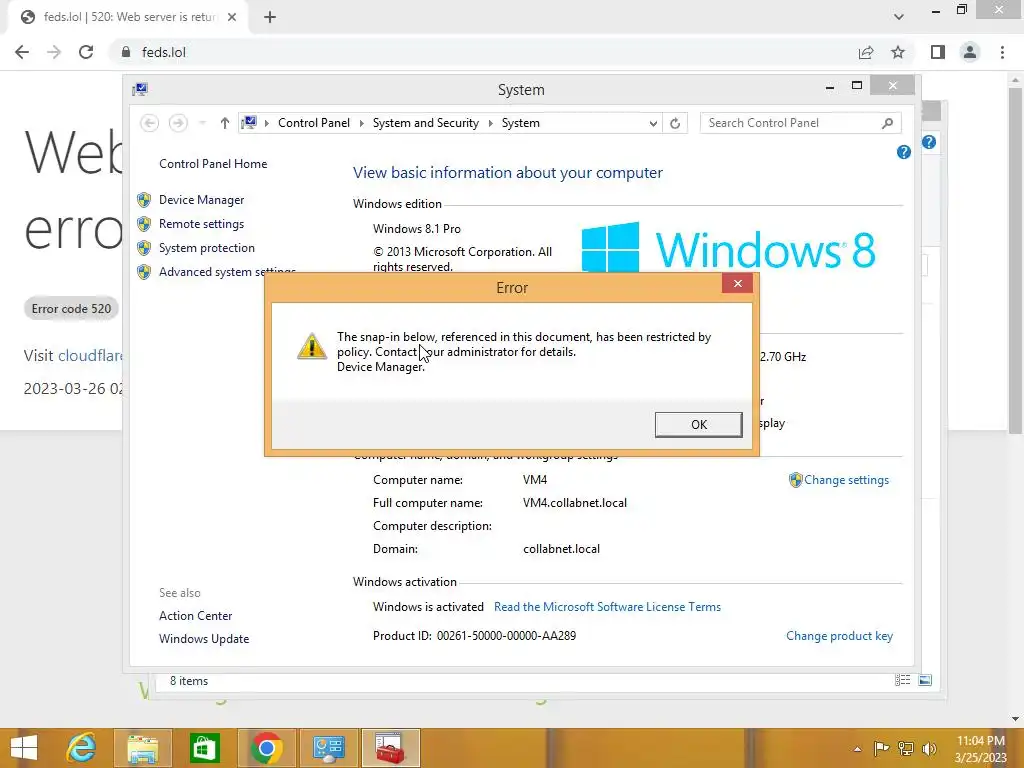This screenshot has width=1024, height=768.
Task: Close the Error dialog with the X
Action: pos(737,283)
